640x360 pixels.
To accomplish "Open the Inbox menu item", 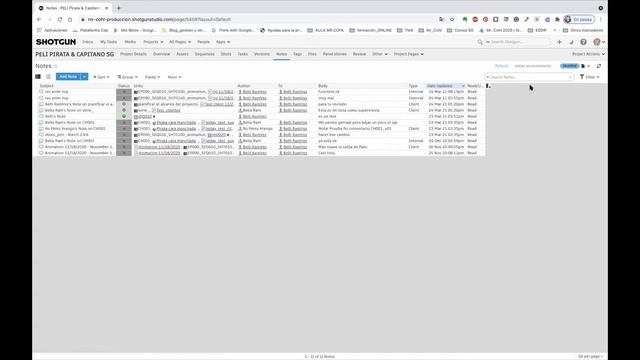I will (87, 42).
